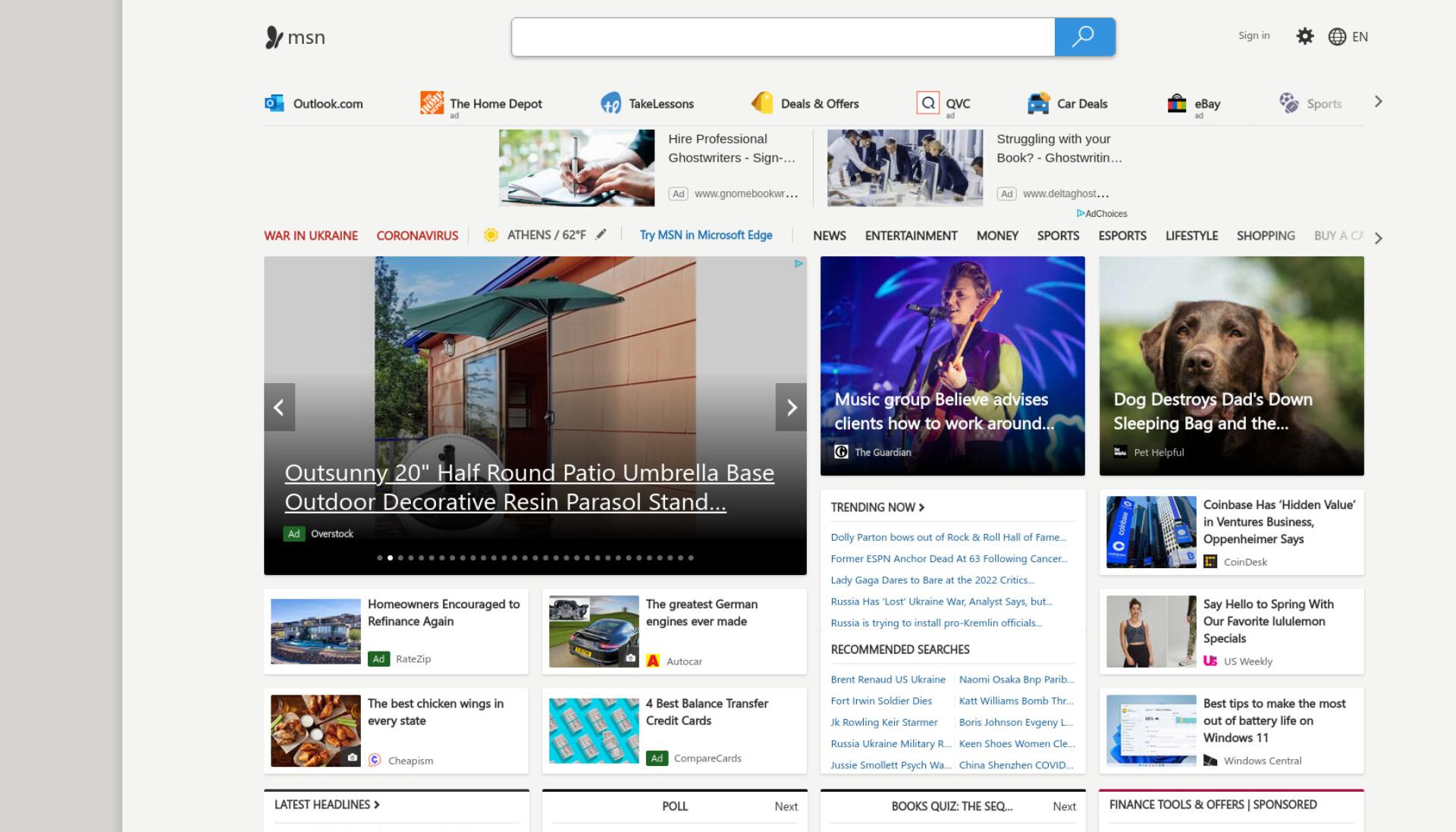This screenshot has height=832, width=1456.
Task: Open Deals & Offers shortcut icon
Action: coord(762,103)
